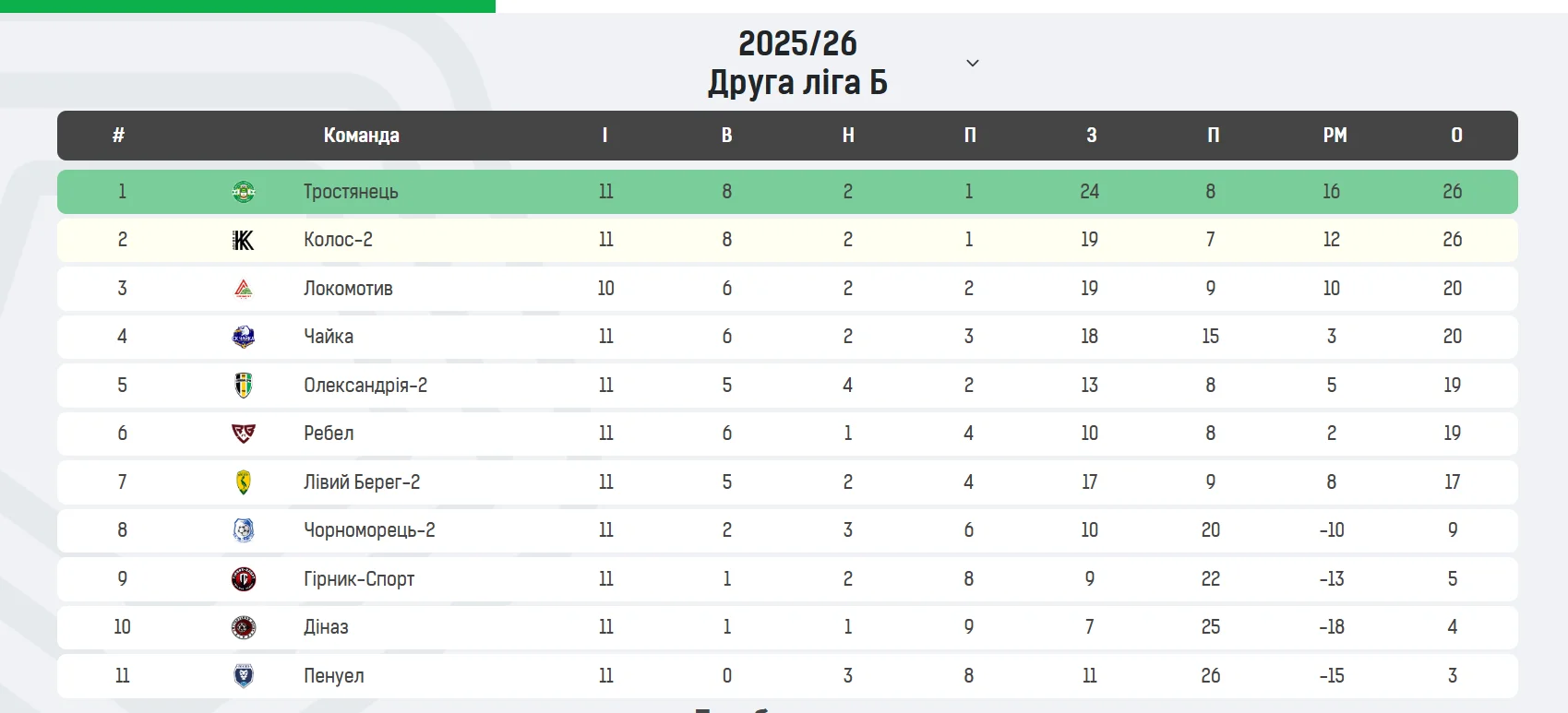Open the 2025/26 Друга ліга Б selector
The width and height of the screenshot is (1568, 713).
(x=797, y=63)
